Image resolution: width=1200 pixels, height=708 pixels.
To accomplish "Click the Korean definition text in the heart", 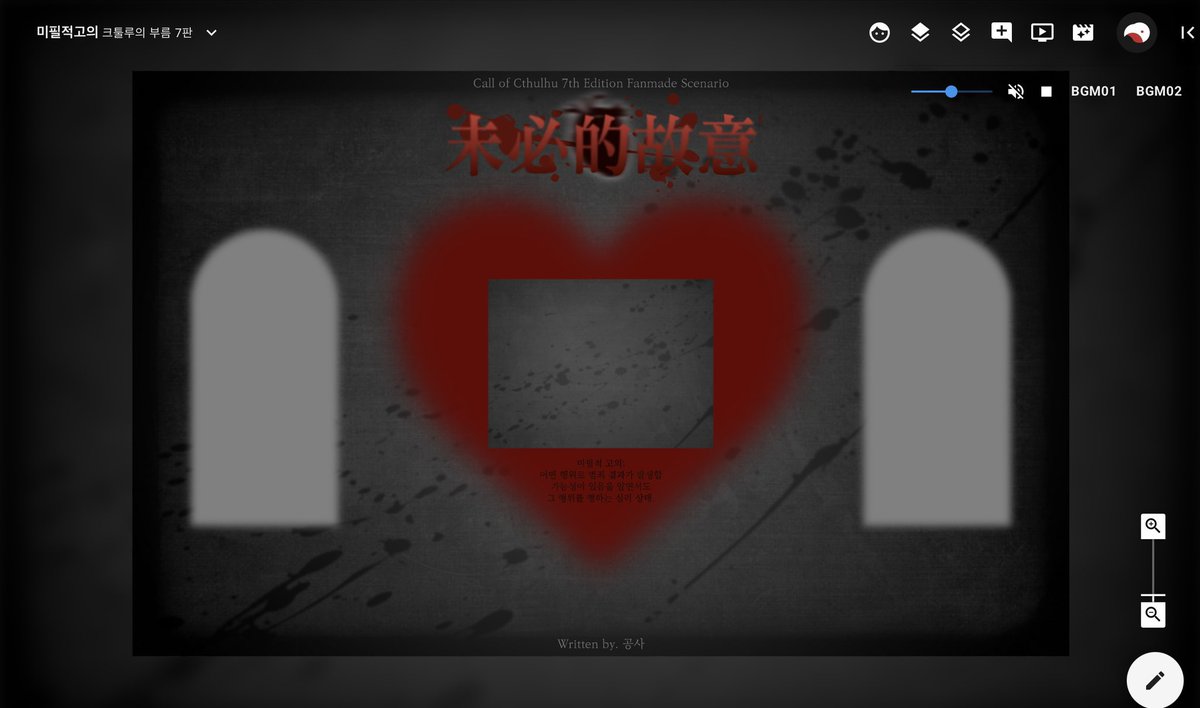I will 600,480.
